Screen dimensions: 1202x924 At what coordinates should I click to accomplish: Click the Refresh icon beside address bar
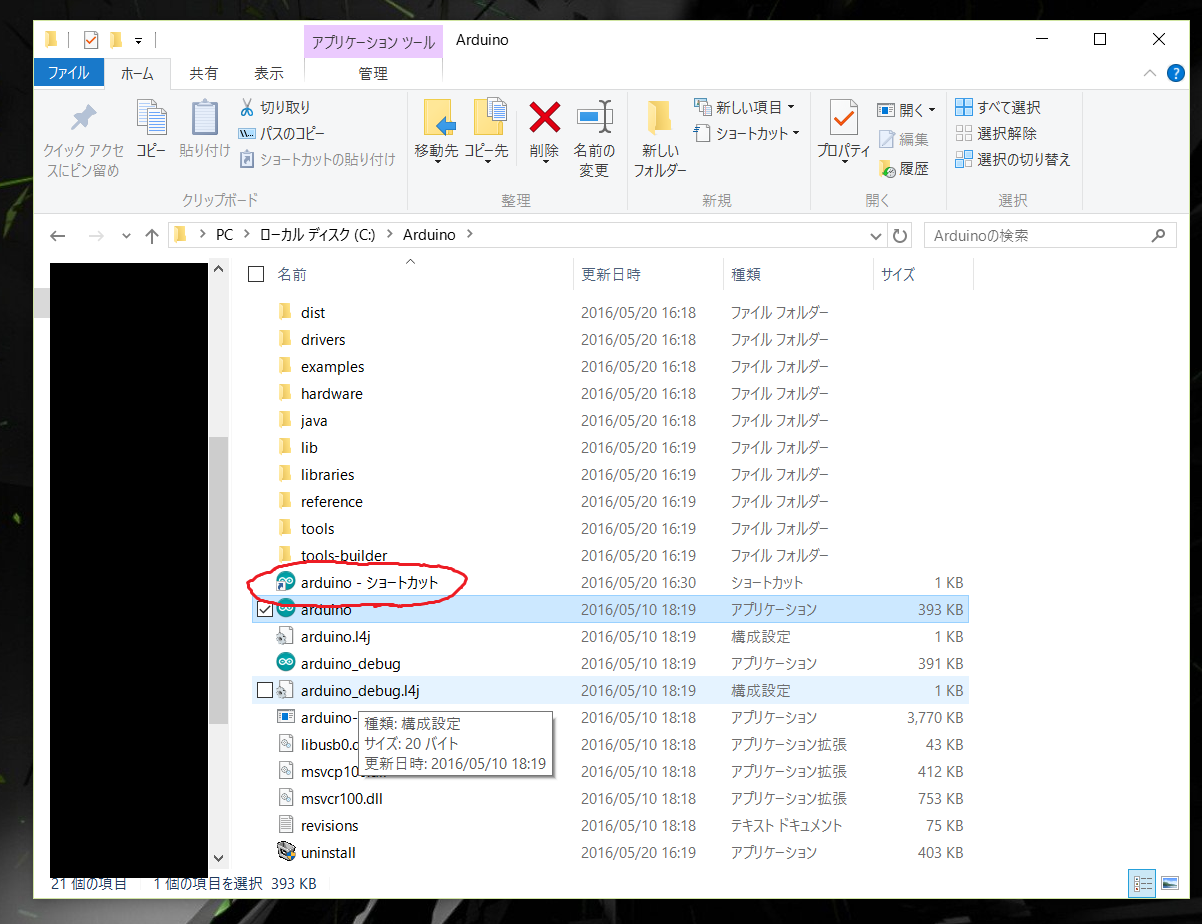coord(900,236)
